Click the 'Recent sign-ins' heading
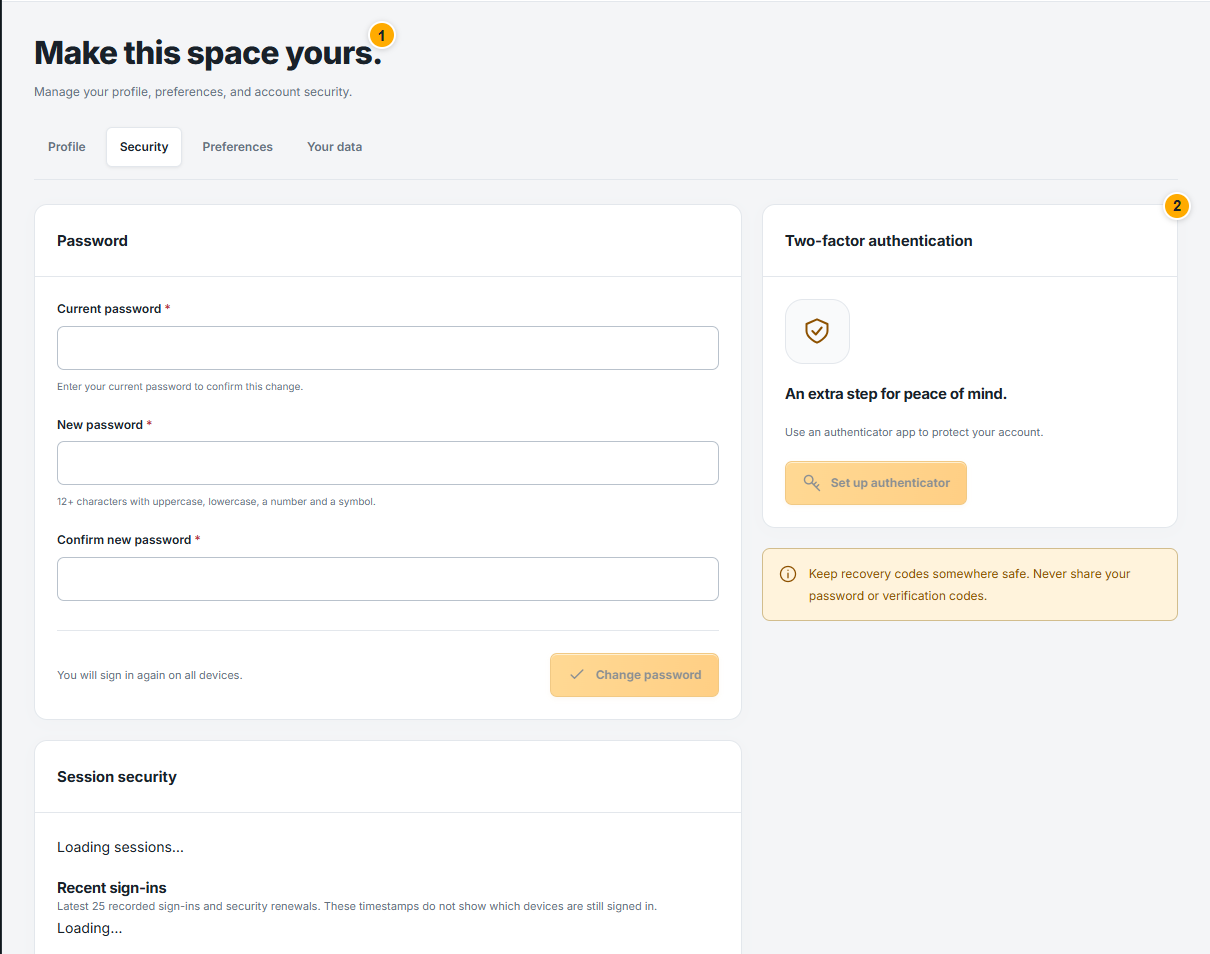 click(x=112, y=888)
